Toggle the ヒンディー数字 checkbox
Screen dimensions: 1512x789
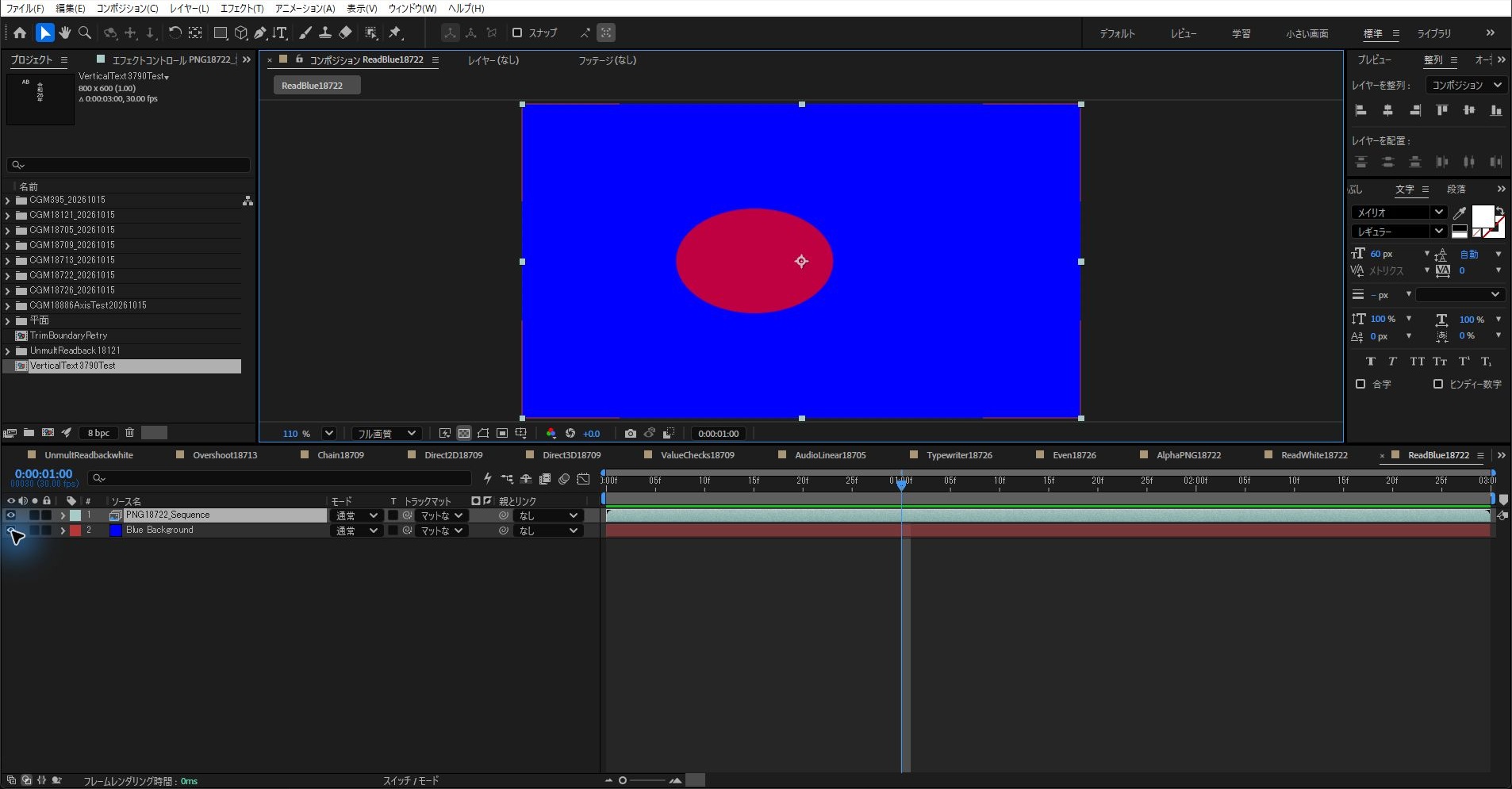1437,384
